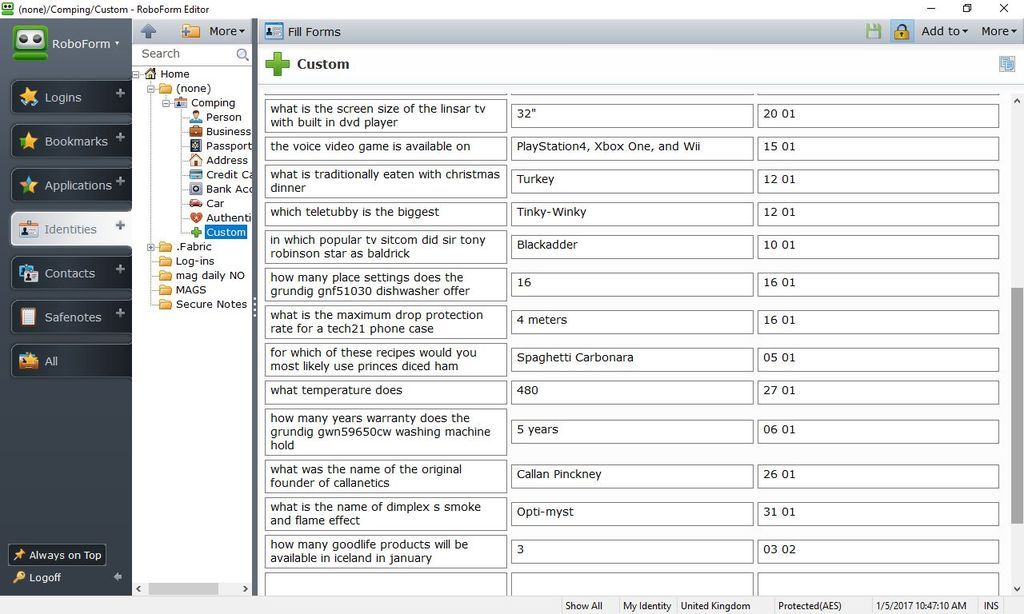Click United Kingdom in the status bar
1024x614 pixels.
(x=715, y=606)
